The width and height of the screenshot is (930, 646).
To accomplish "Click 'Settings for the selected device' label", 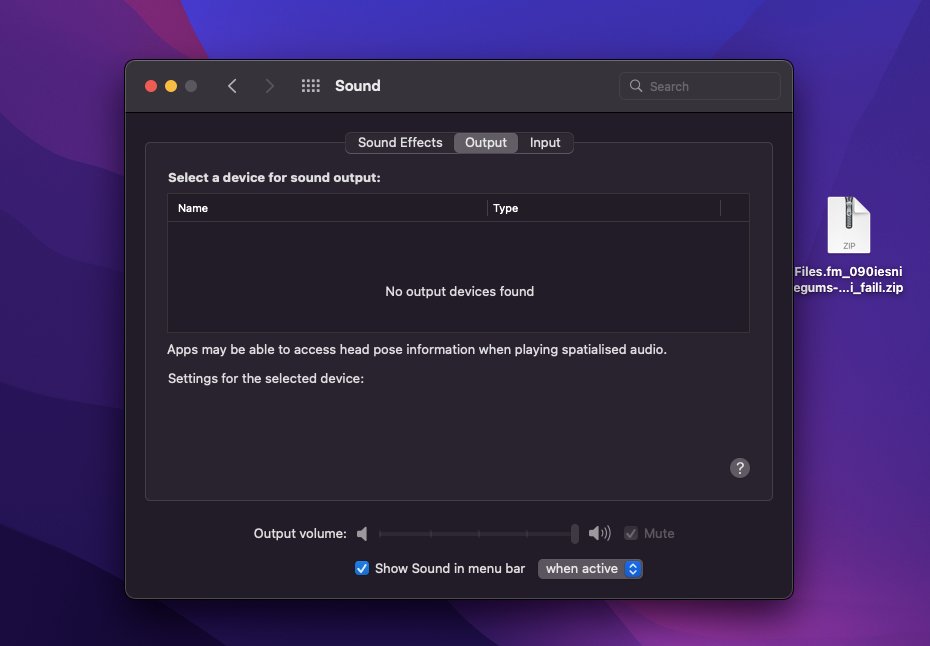I will [x=266, y=378].
